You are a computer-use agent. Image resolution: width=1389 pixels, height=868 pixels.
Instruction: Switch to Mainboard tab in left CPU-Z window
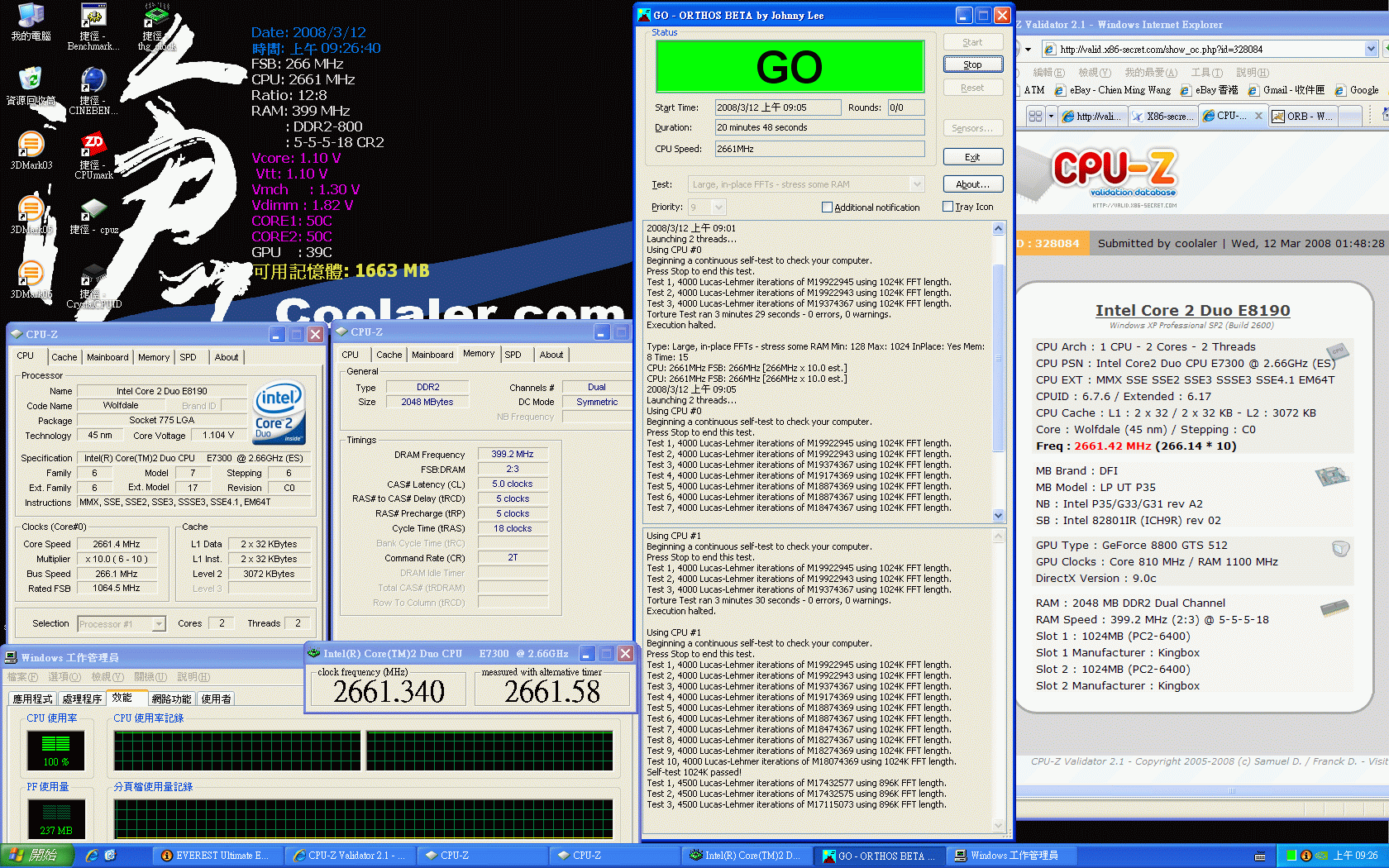coord(107,357)
